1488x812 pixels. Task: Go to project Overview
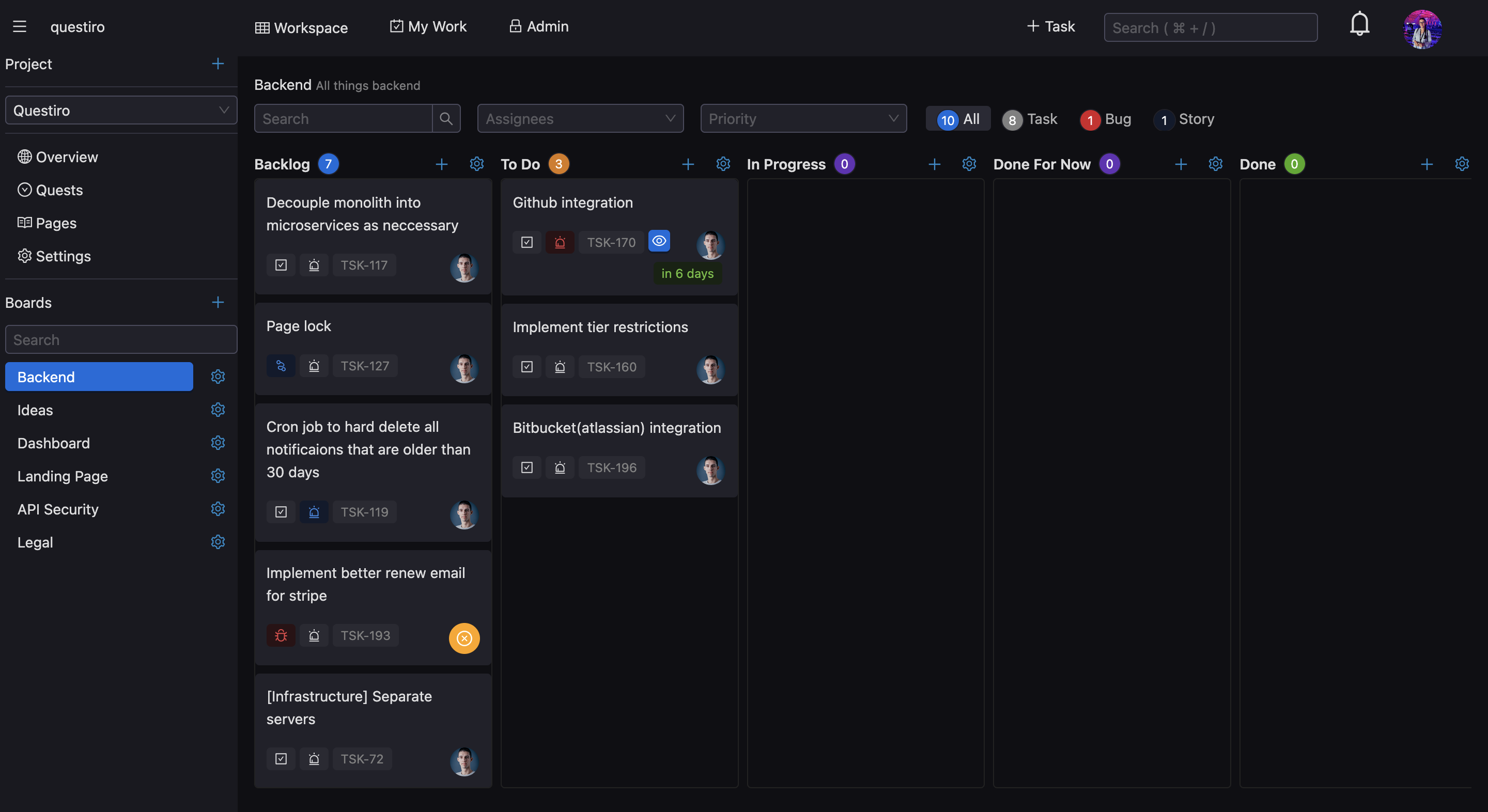pos(58,157)
